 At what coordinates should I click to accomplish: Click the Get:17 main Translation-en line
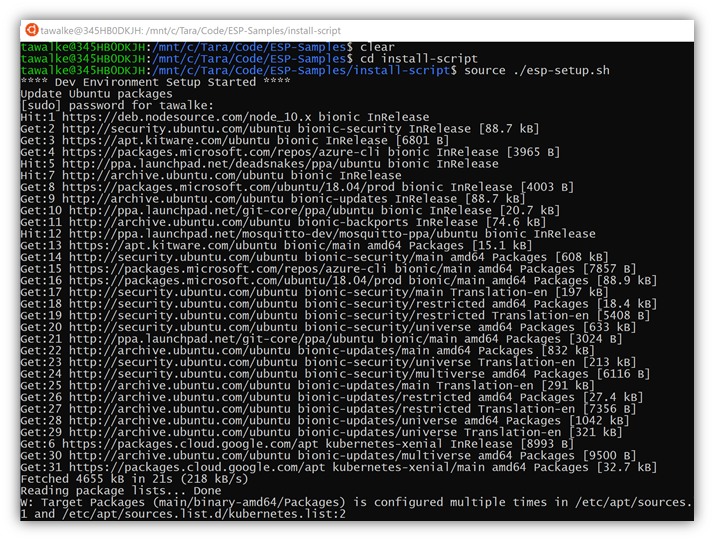(315, 292)
